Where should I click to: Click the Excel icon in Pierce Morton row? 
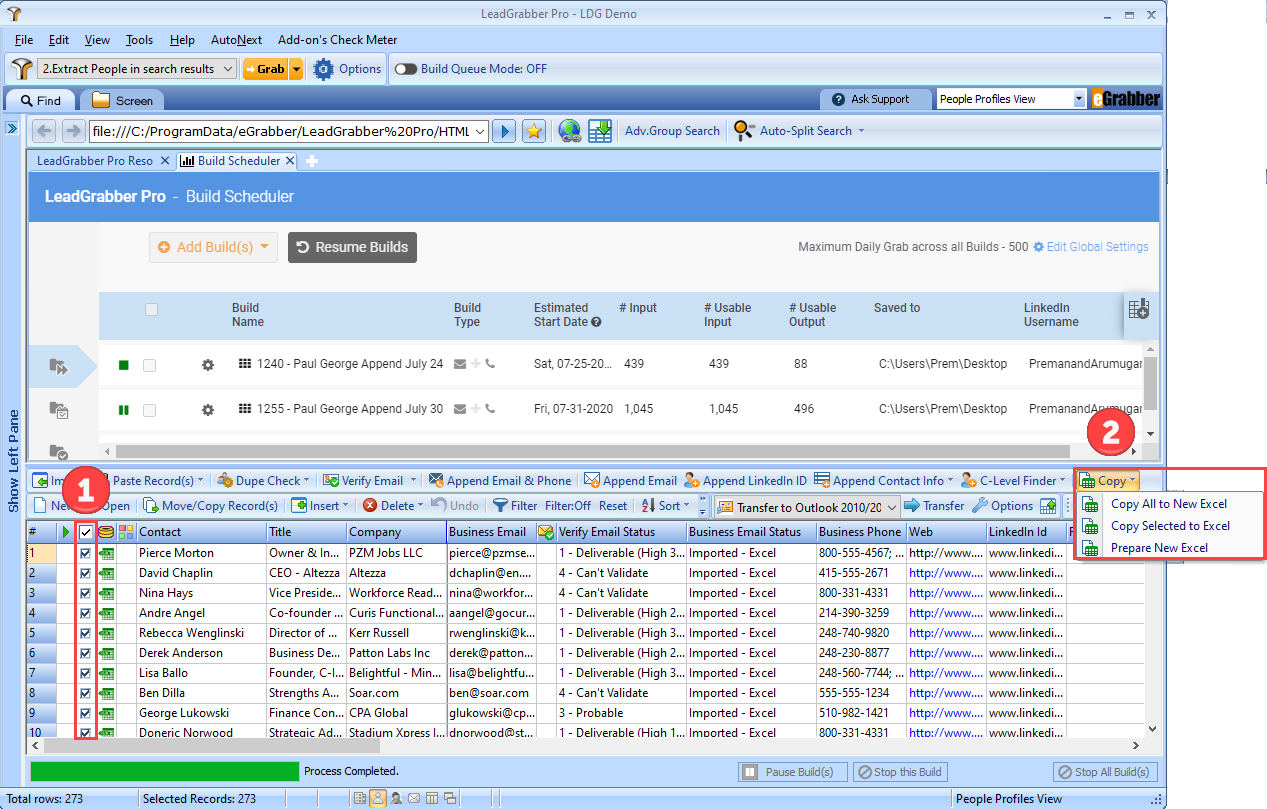[106, 553]
